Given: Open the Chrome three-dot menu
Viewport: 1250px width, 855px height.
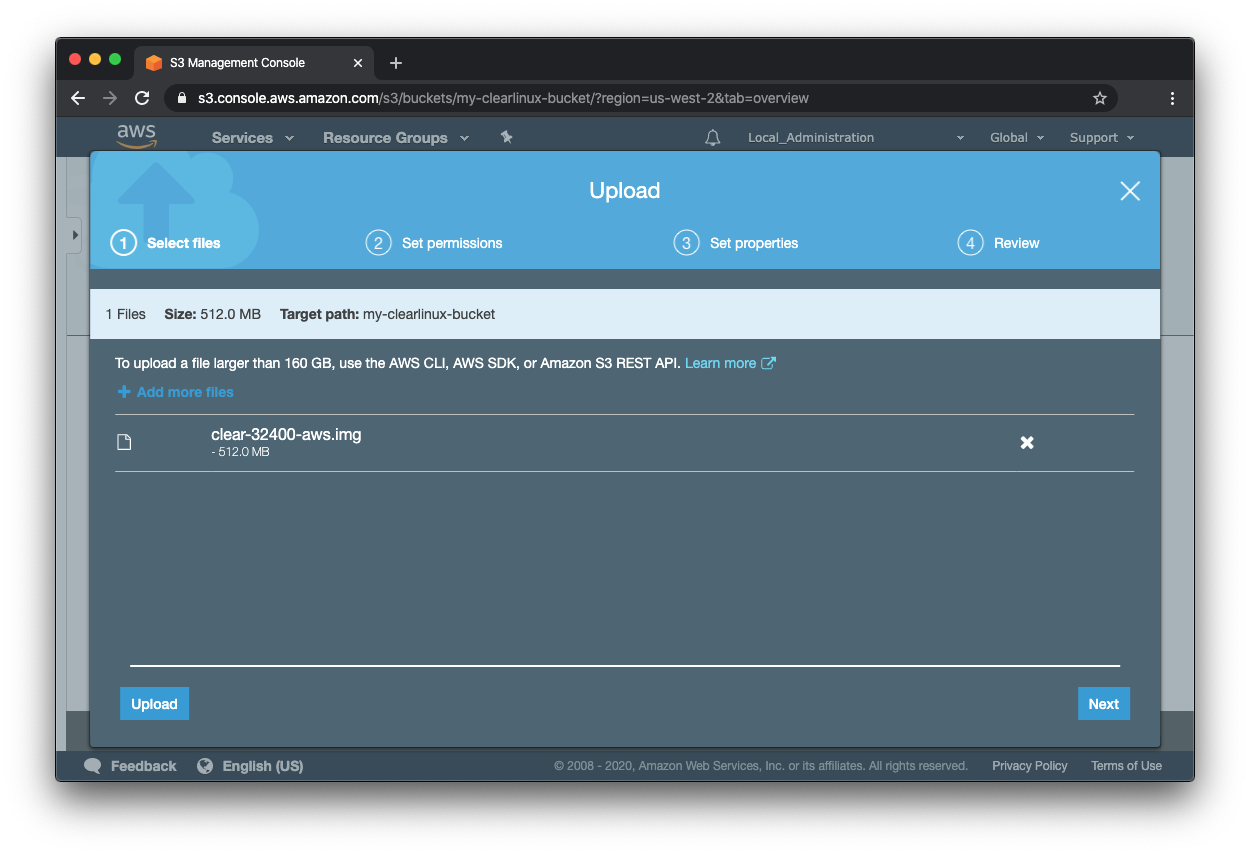Looking at the screenshot, I should click(x=1172, y=98).
